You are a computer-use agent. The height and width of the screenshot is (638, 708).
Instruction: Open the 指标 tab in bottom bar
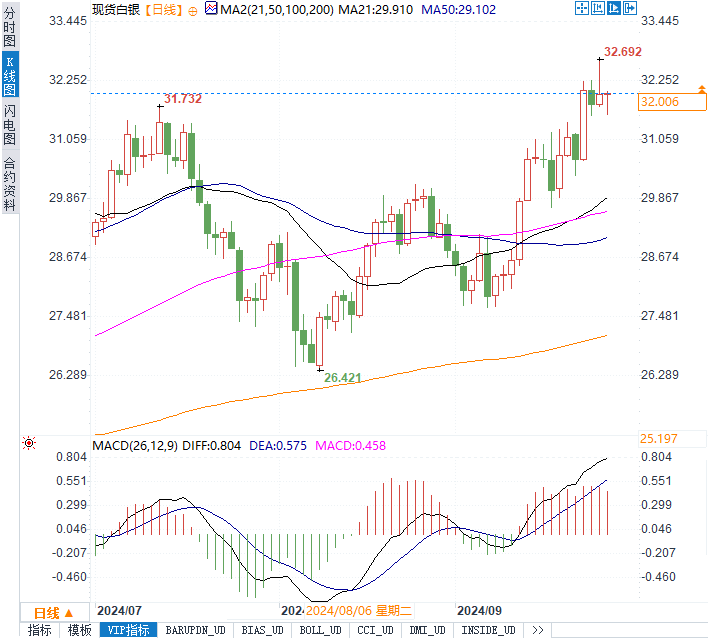click(x=40, y=630)
